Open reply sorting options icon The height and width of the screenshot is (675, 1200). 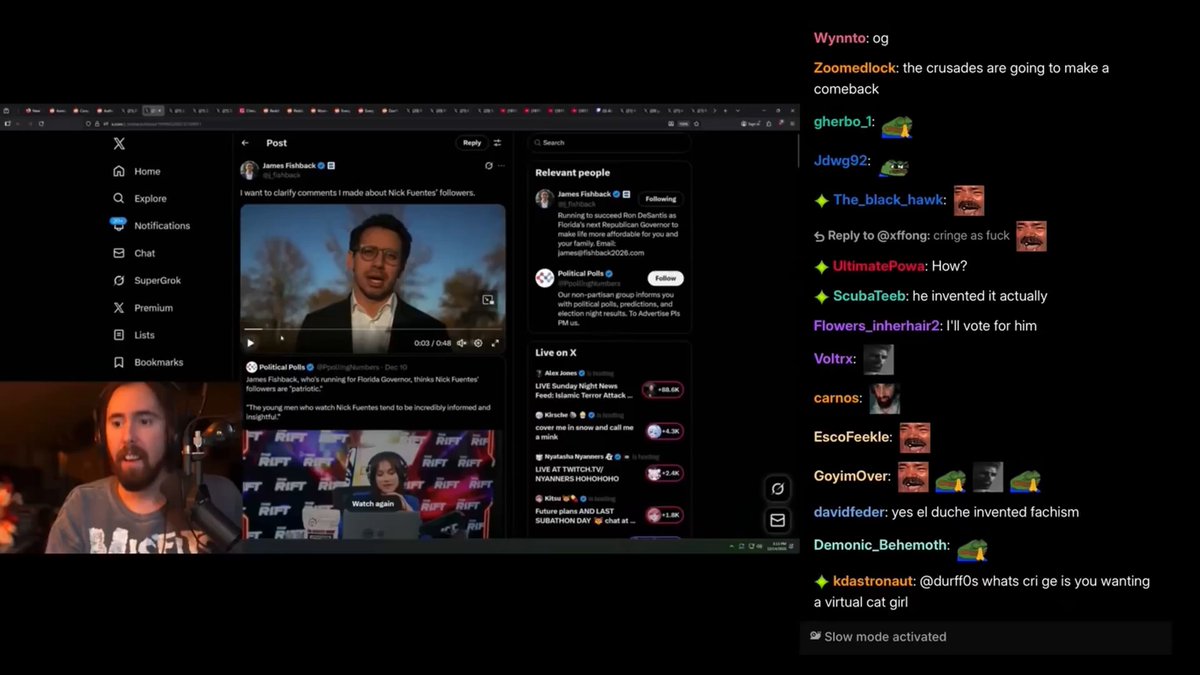(497, 143)
